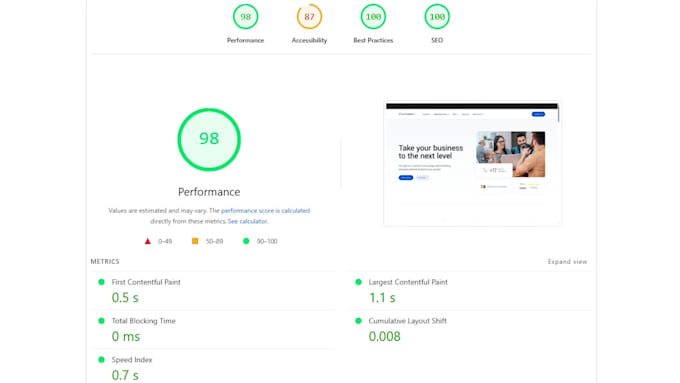Open the Performance label under top gauge
The image size is (680, 383).
click(x=245, y=40)
